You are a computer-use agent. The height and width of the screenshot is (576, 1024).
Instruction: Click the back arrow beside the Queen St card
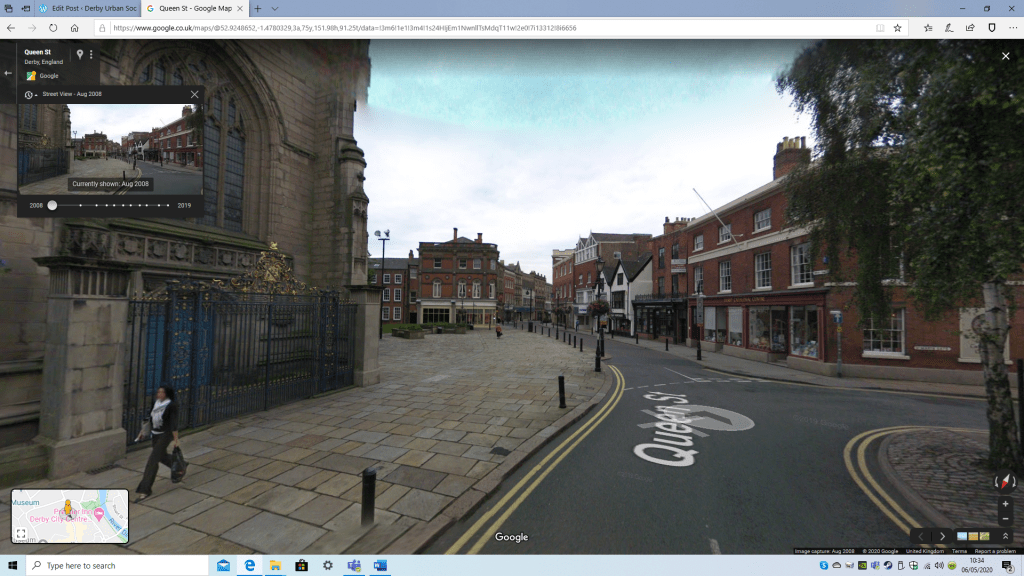pos(8,73)
